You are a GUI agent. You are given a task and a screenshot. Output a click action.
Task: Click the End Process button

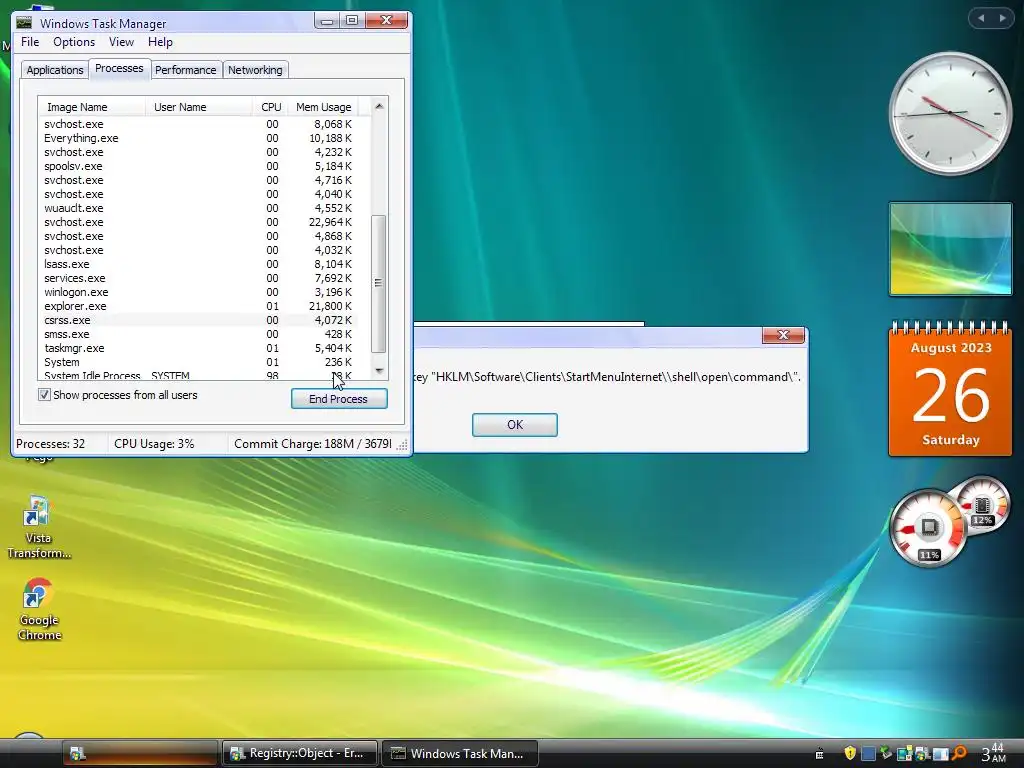click(x=339, y=399)
